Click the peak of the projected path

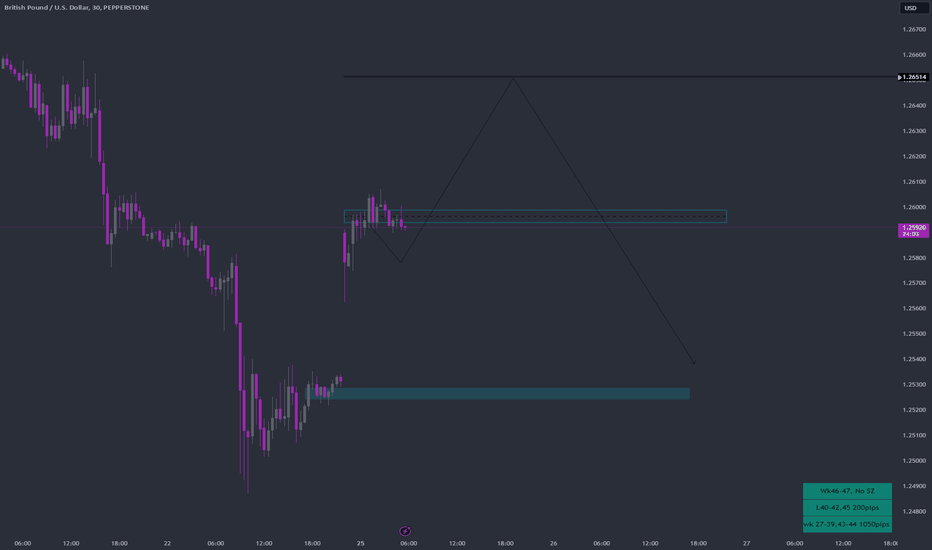(x=514, y=78)
